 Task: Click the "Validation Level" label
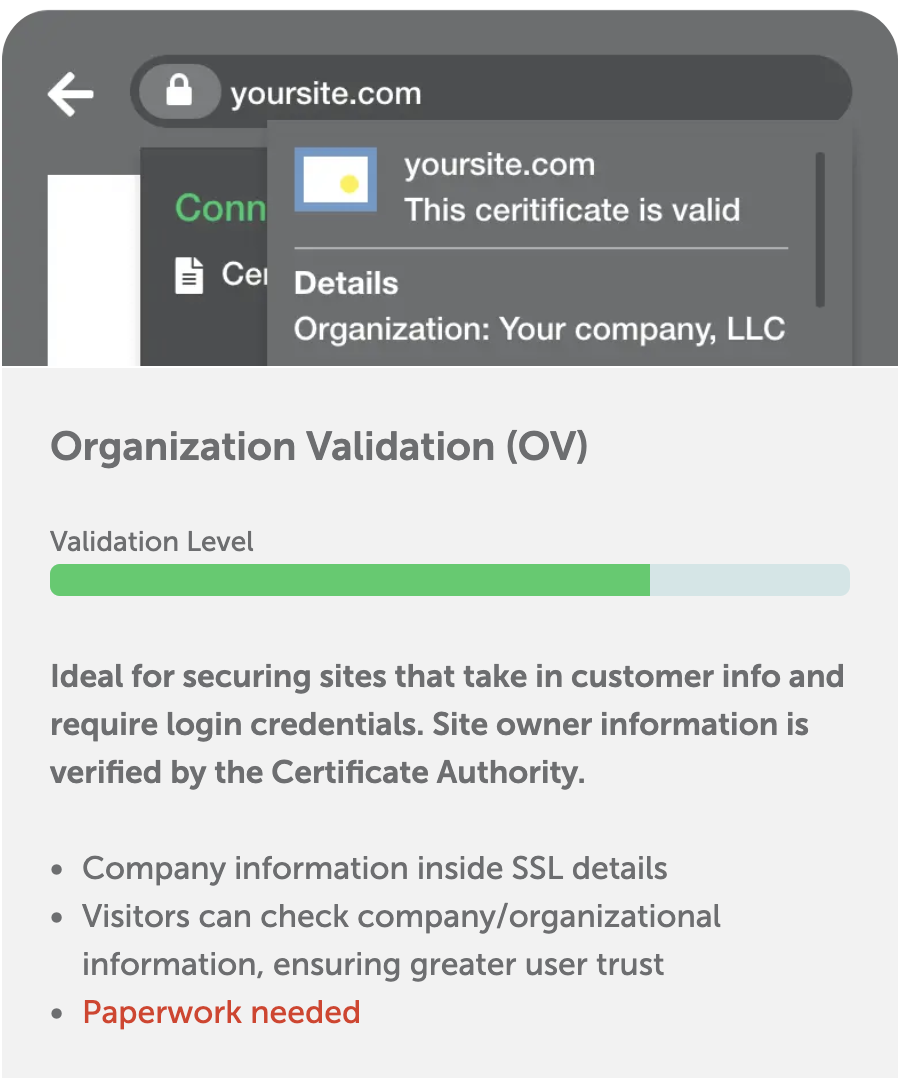(x=152, y=542)
